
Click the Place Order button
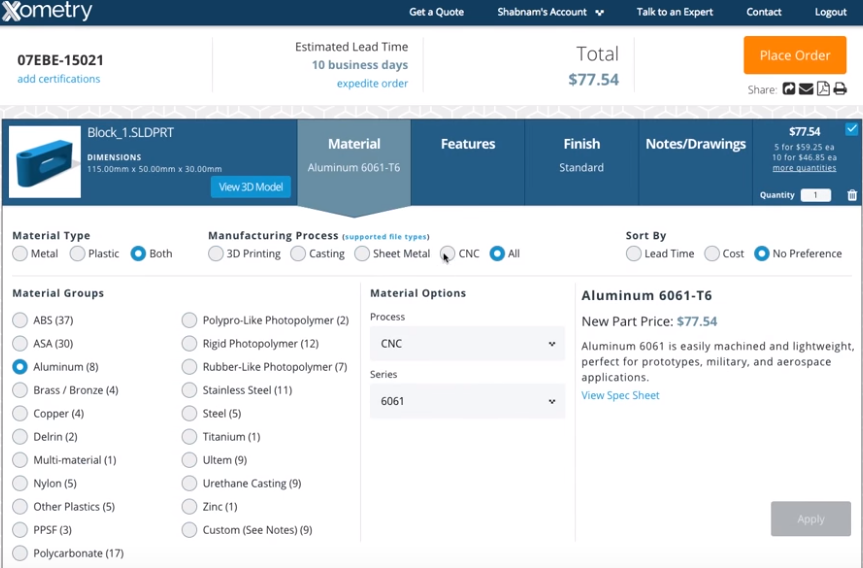click(795, 55)
